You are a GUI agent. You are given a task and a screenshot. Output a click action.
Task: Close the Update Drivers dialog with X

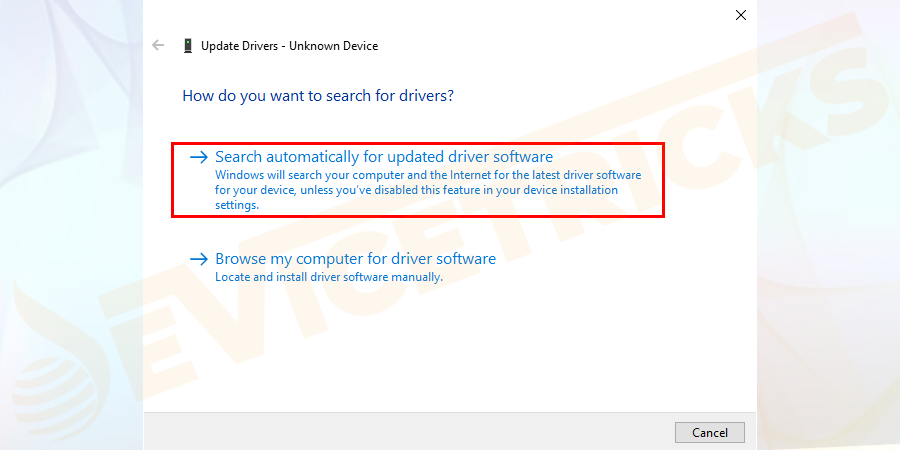(x=741, y=15)
